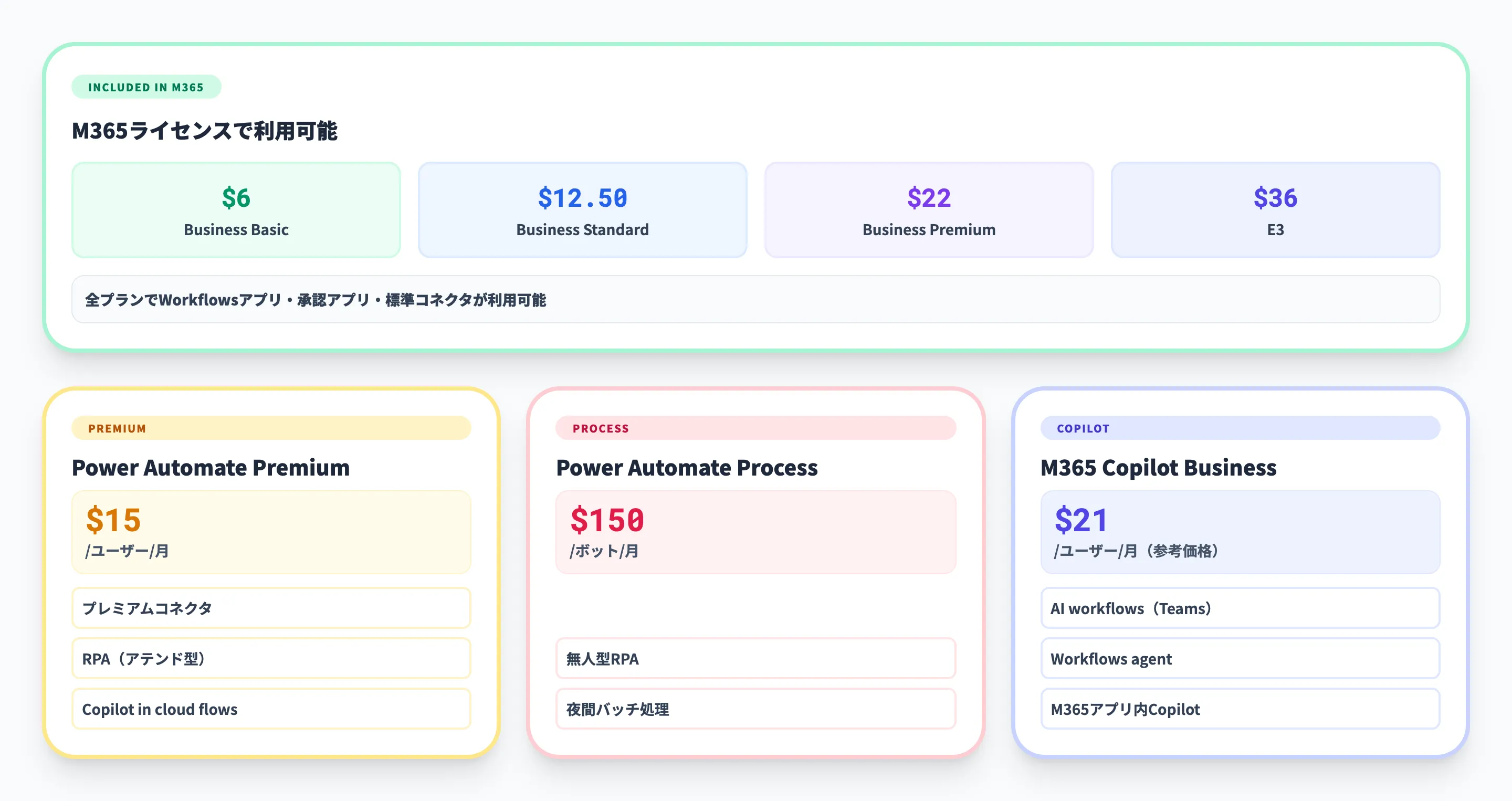Select the Business Basic $6 plan card
The image size is (1512, 801).
click(235, 209)
